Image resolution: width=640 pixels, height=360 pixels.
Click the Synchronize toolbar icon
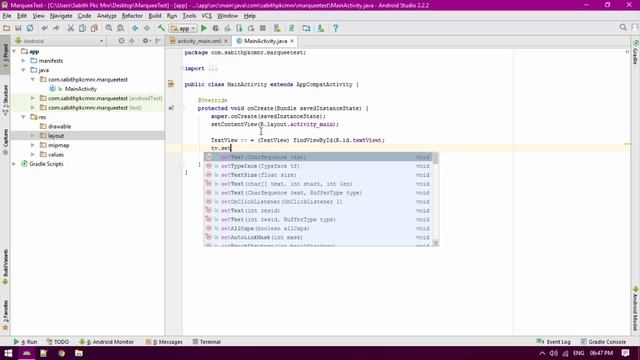click(30, 28)
